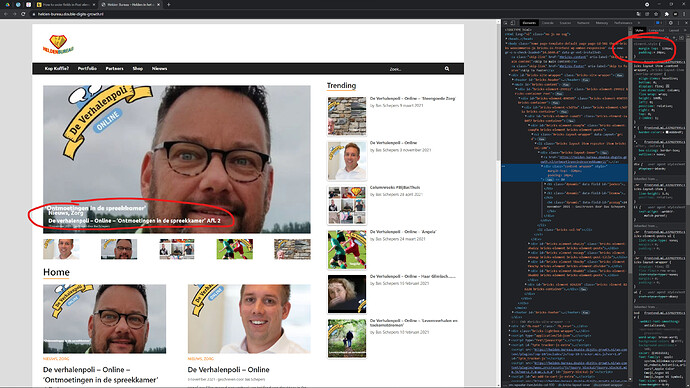This screenshot has width=690, height=388.
Task: Open the Portfolio menu item
Action: pos(87,69)
